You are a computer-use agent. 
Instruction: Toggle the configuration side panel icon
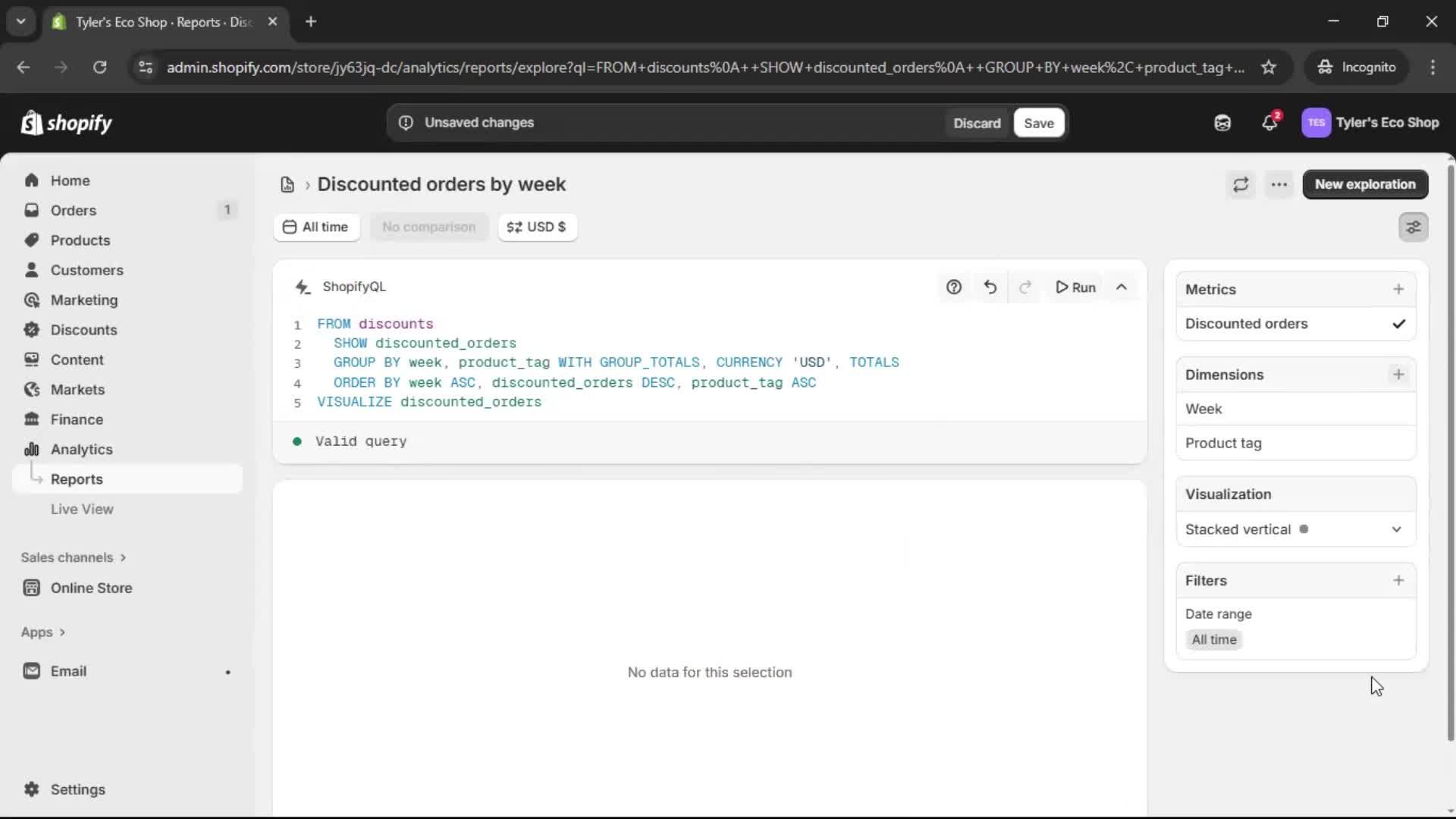tap(1414, 227)
